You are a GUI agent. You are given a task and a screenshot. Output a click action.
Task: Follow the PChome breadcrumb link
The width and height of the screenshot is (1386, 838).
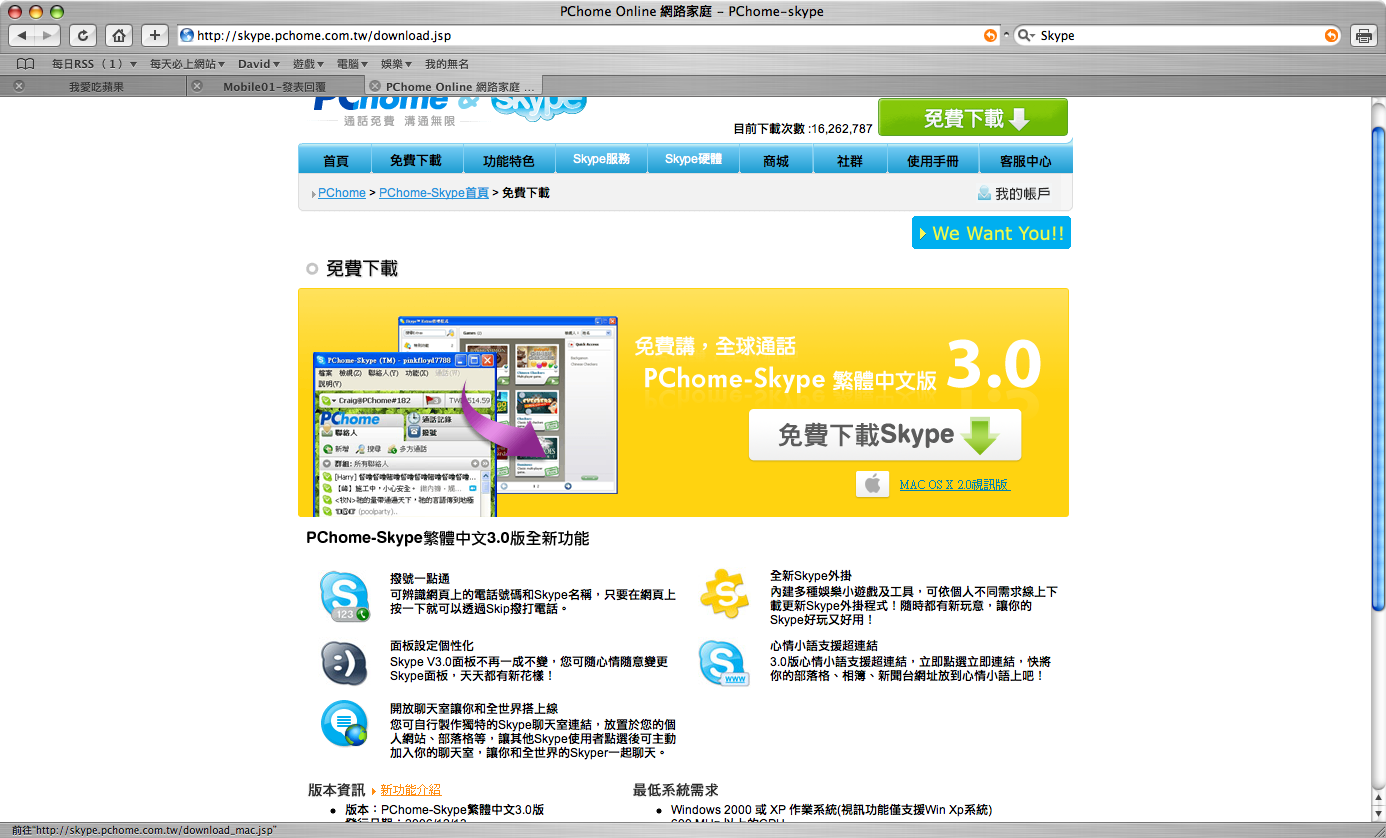point(342,193)
